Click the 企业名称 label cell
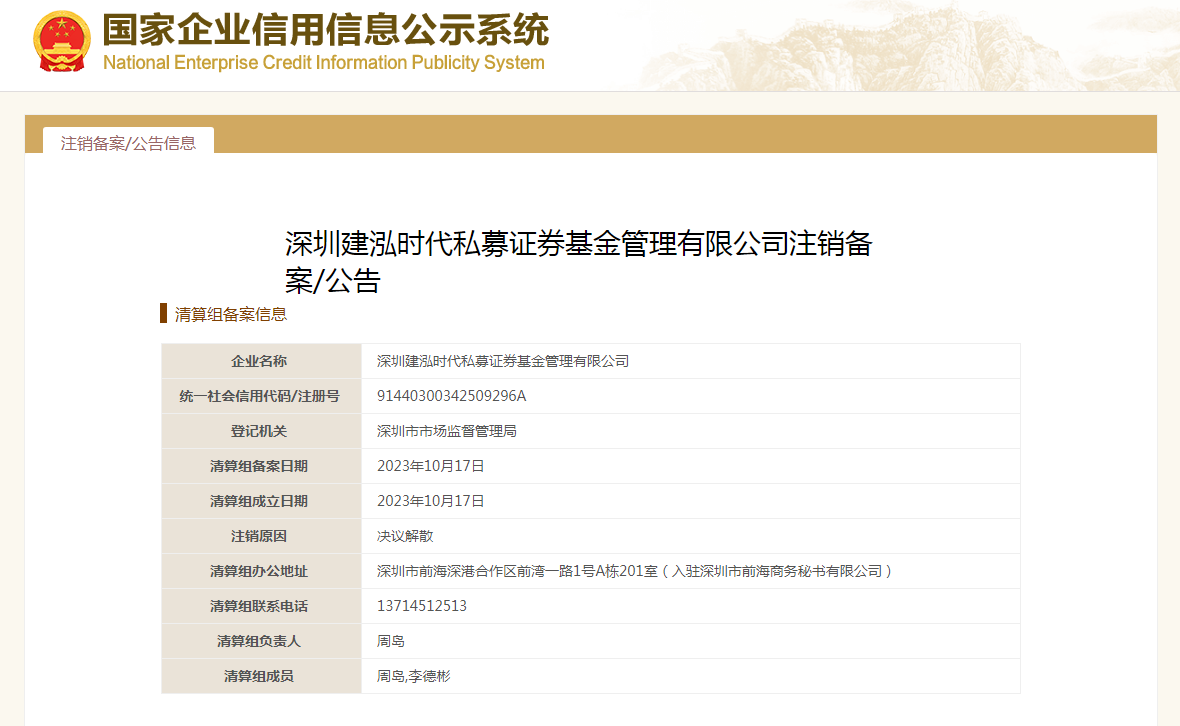Image resolution: width=1180 pixels, height=726 pixels. pyautogui.click(x=259, y=361)
